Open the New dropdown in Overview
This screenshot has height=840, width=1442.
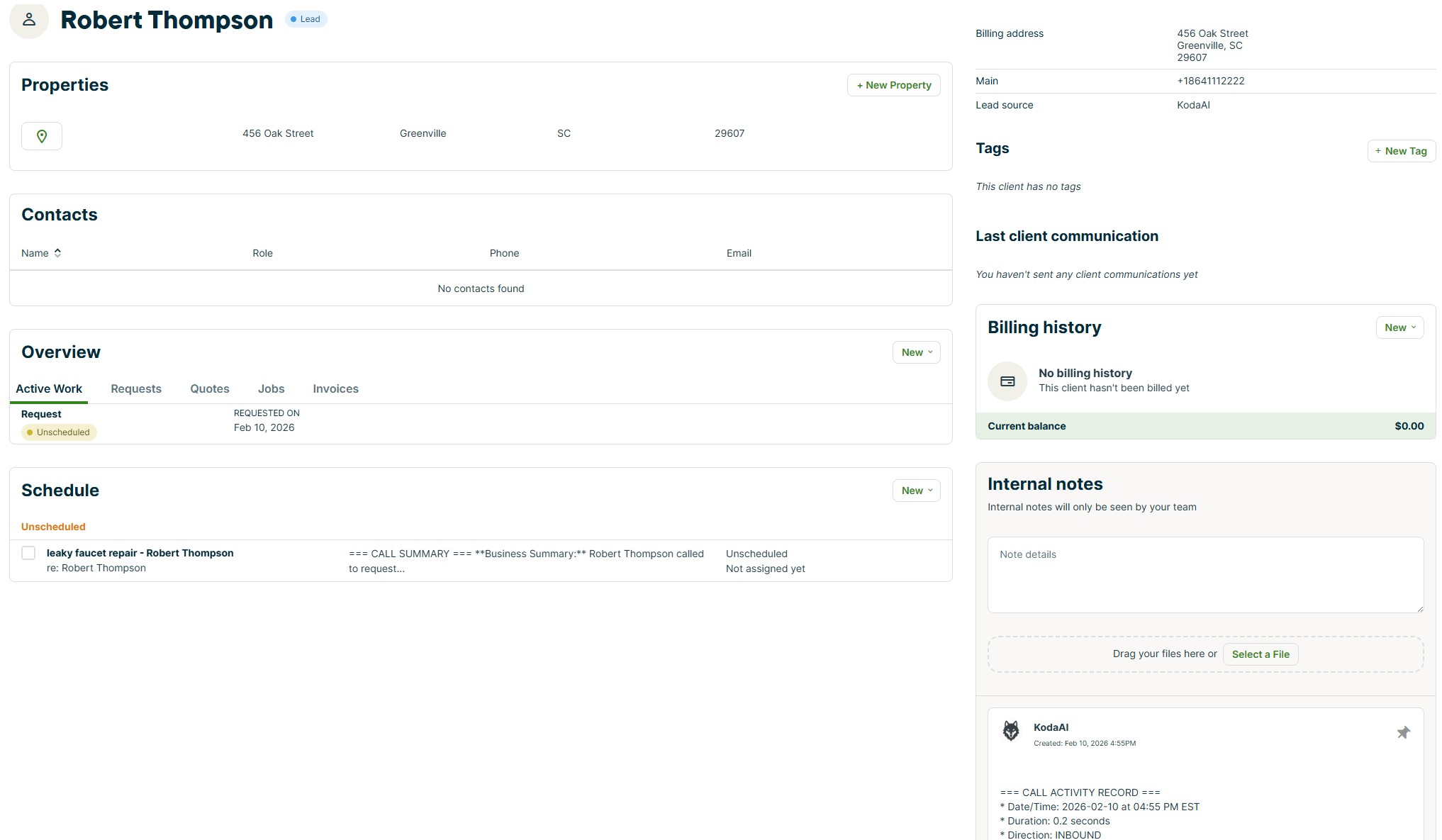pos(915,352)
